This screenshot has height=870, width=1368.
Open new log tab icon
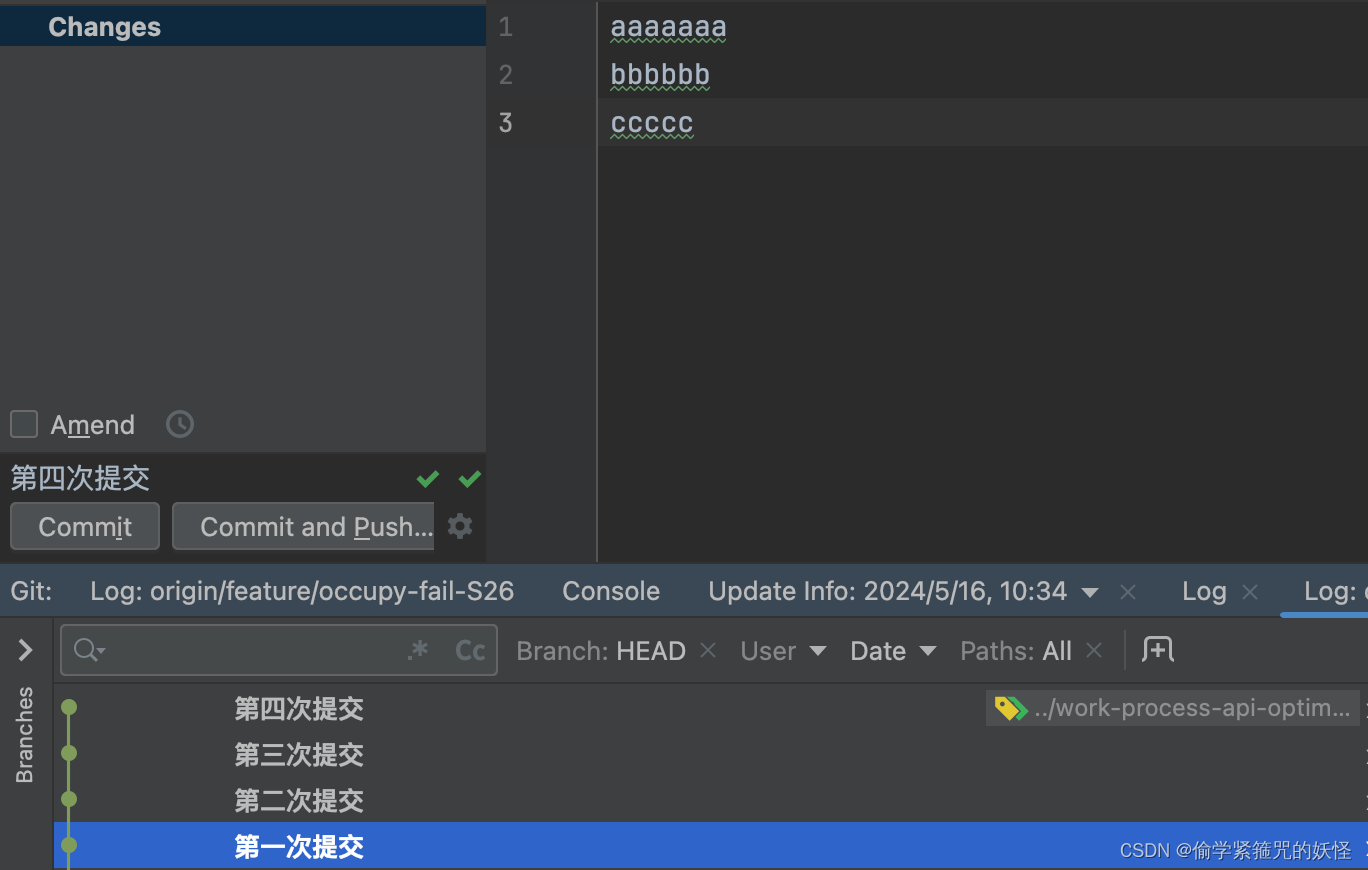click(1158, 649)
